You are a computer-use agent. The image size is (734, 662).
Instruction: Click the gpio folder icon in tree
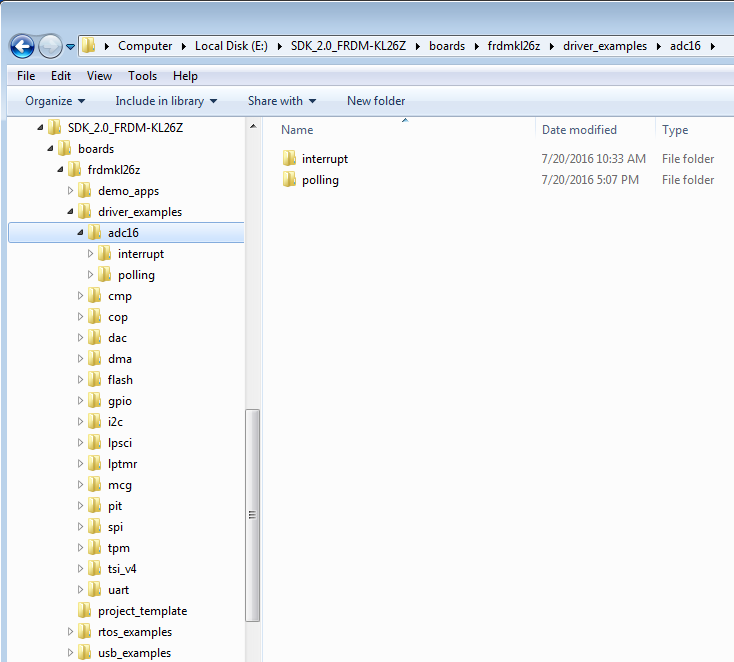pyautogui.click(x=95, y=400)
